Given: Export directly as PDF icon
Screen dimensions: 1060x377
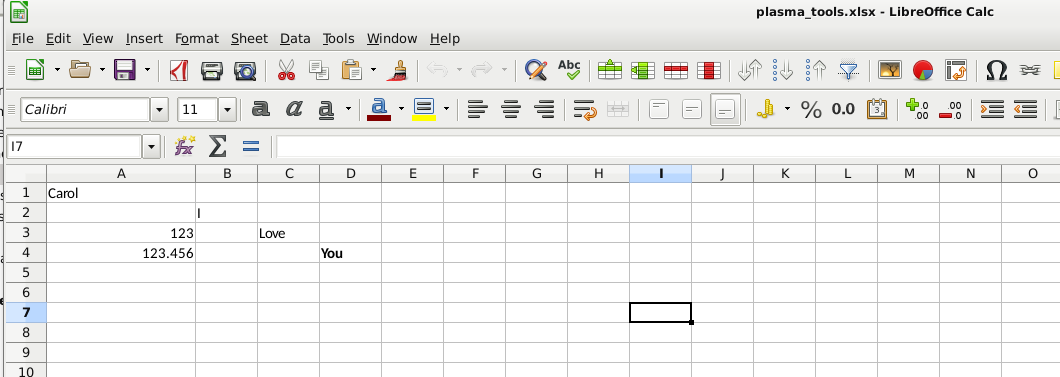Looking at the screenshot, I should click(178, 70).
